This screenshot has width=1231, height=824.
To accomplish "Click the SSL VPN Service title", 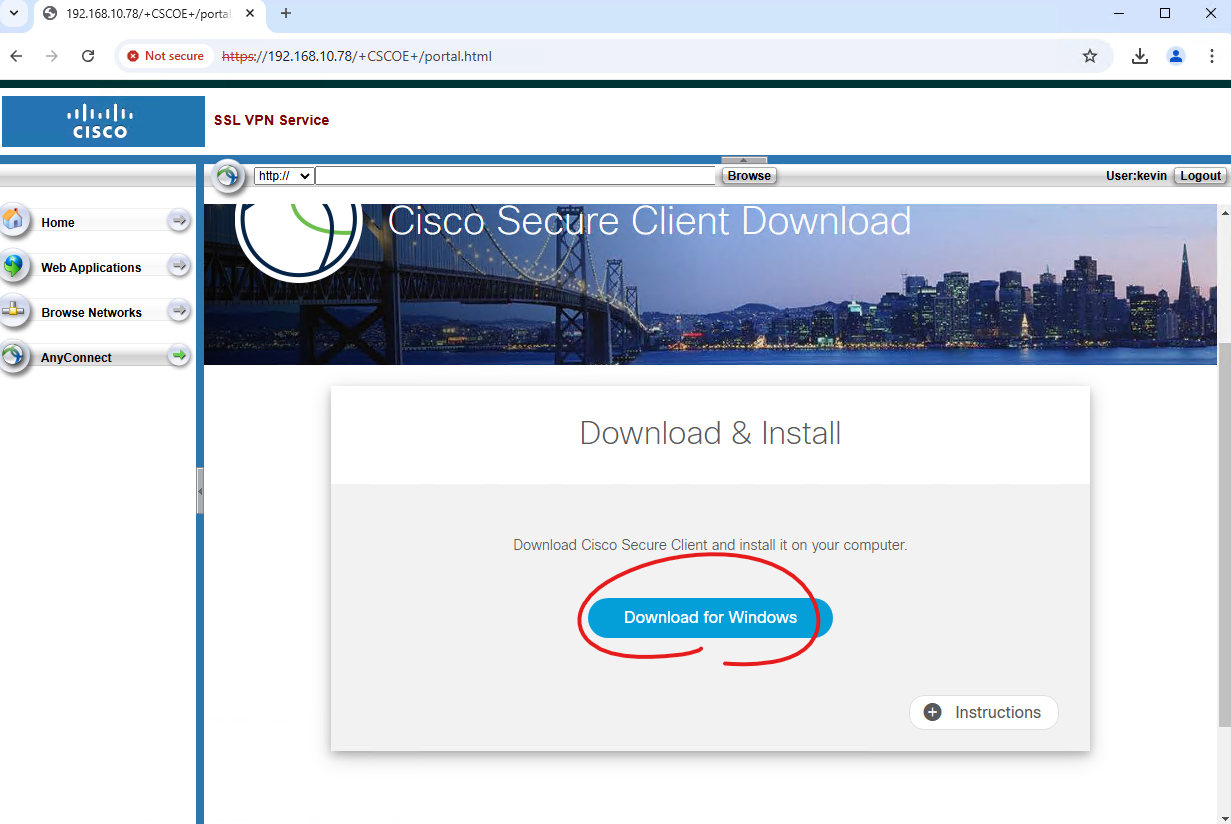I will point(271,120).
